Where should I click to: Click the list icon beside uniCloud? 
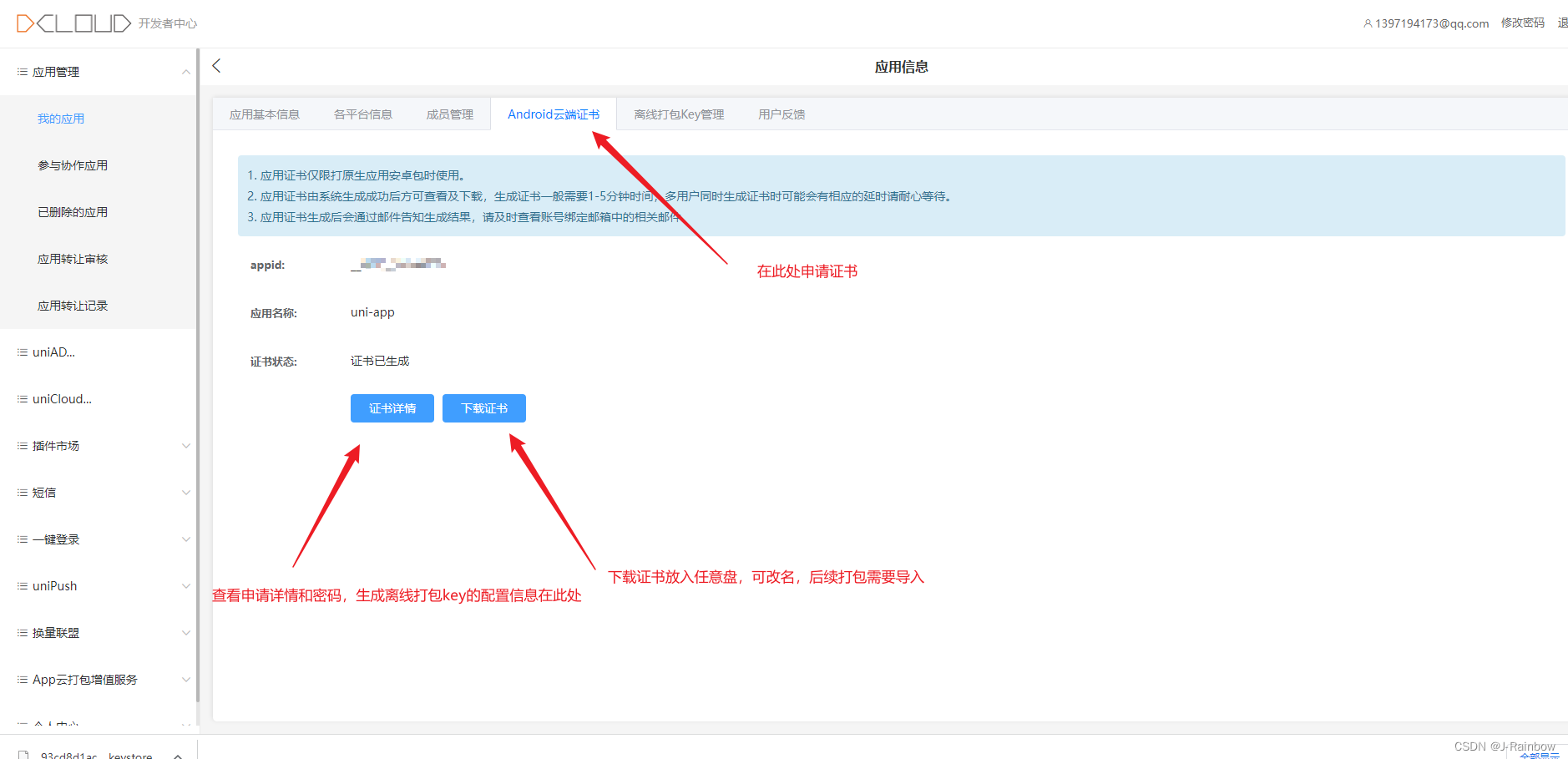coord(23,399)
